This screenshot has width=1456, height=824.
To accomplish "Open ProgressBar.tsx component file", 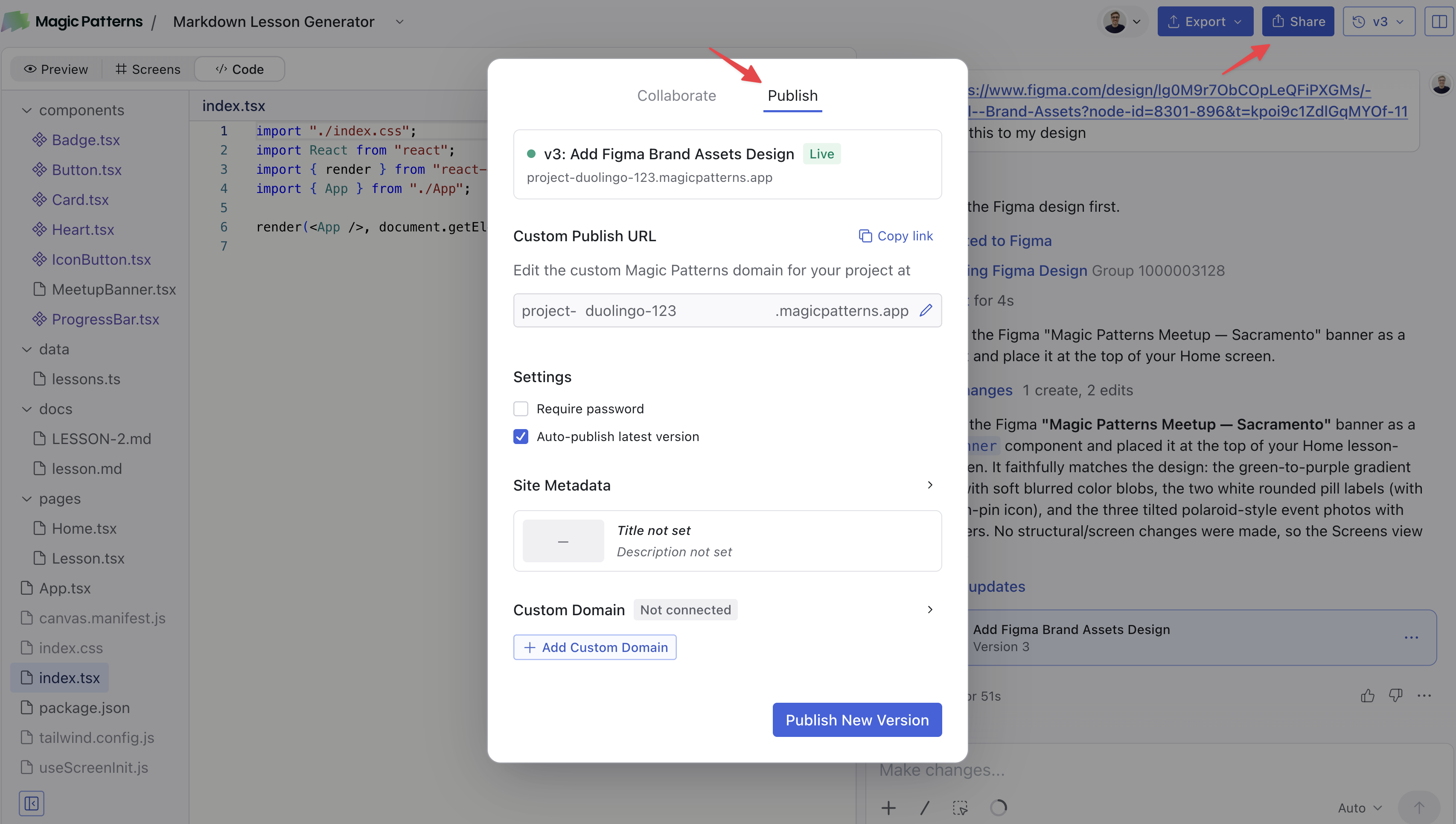I will pyautogui.click(x=105, y=319).
